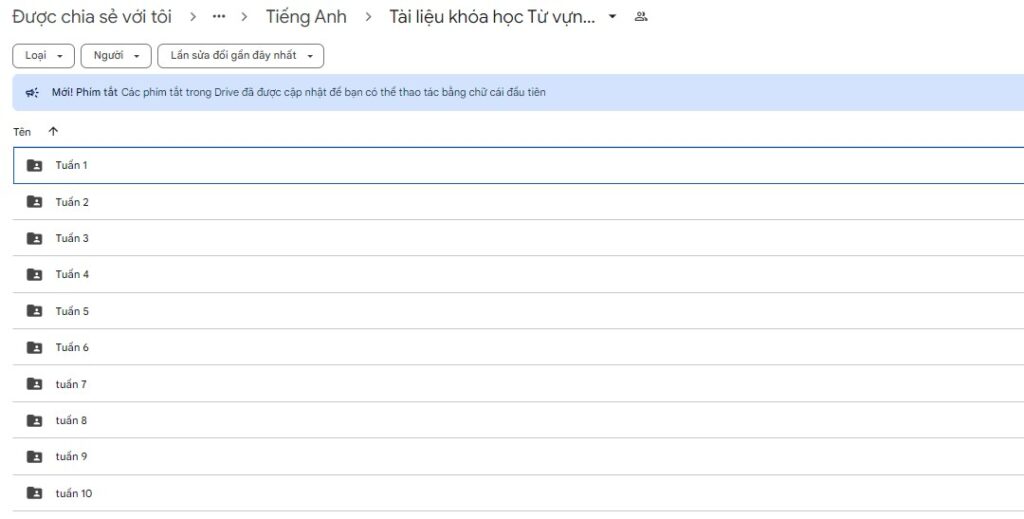Open the Tuần 6 shared folder icon
Image resolution: width=1024 pixels, height=519 pixels.
[x=35, y=347]
